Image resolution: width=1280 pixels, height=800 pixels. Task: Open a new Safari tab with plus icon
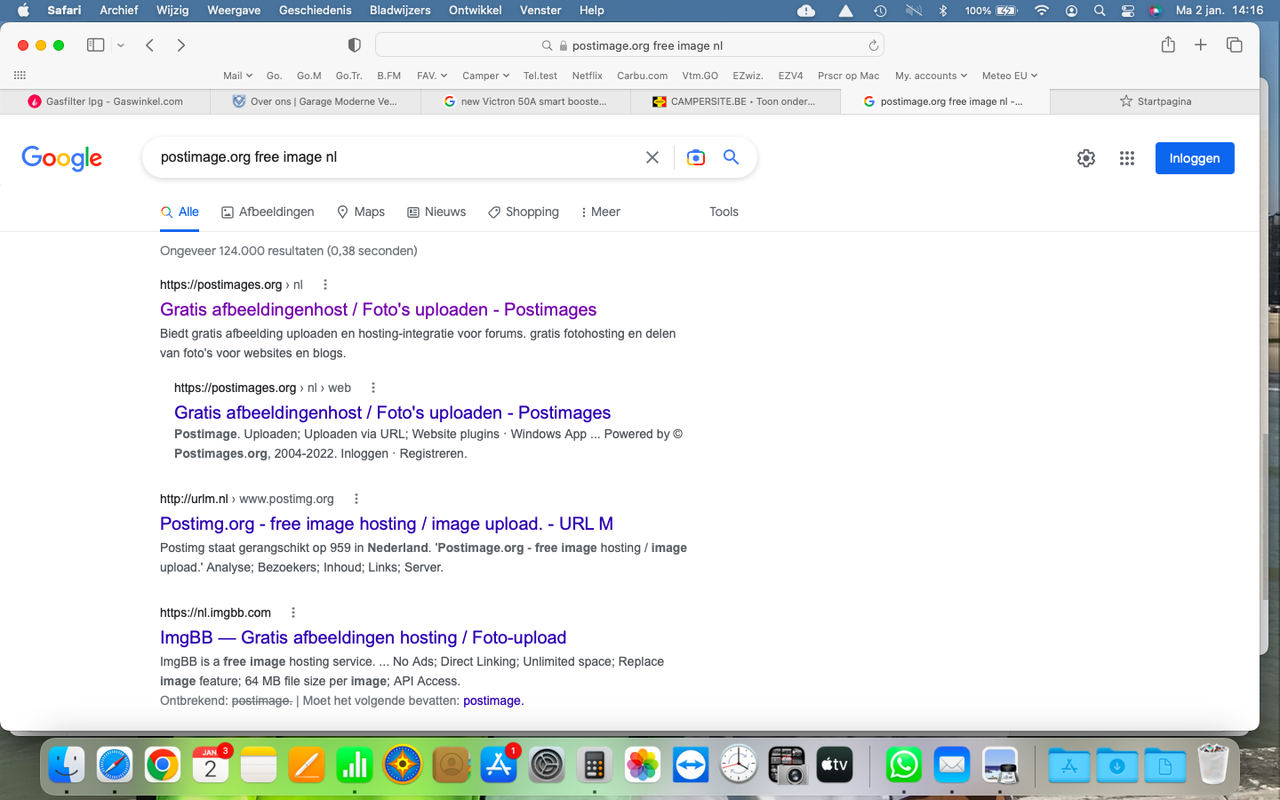click(1201, 45)
